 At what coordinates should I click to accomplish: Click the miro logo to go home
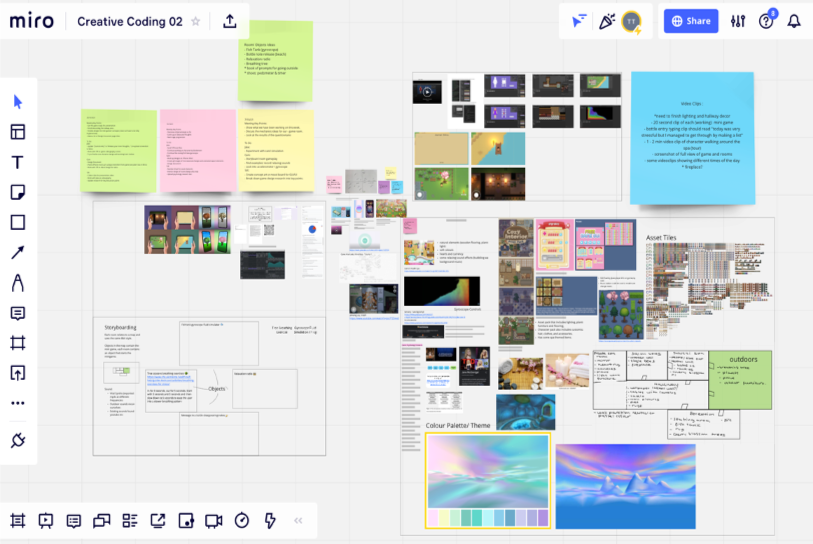tap(31, 21)
